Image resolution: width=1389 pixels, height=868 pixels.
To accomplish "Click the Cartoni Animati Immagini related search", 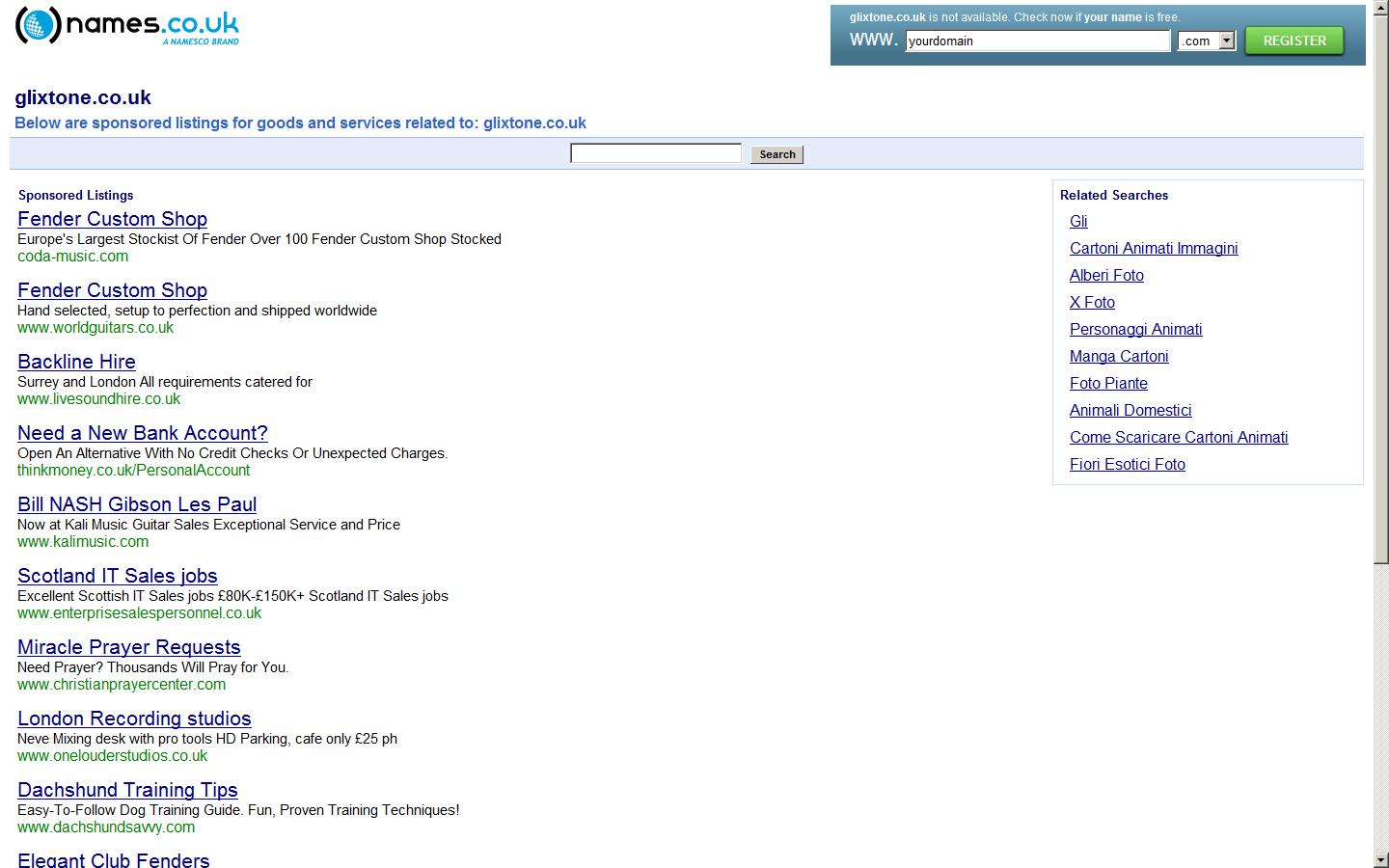I will tap(1153, 248).
